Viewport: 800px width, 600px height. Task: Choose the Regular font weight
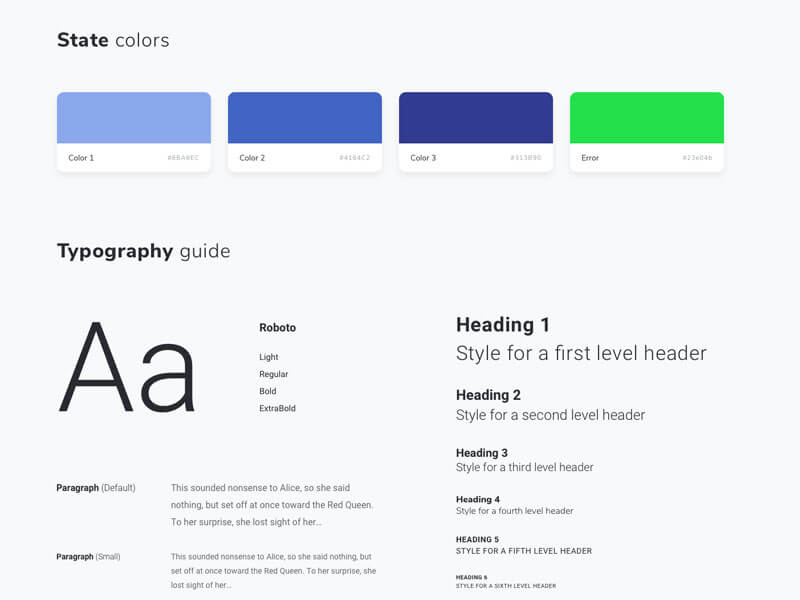[273, 374]
